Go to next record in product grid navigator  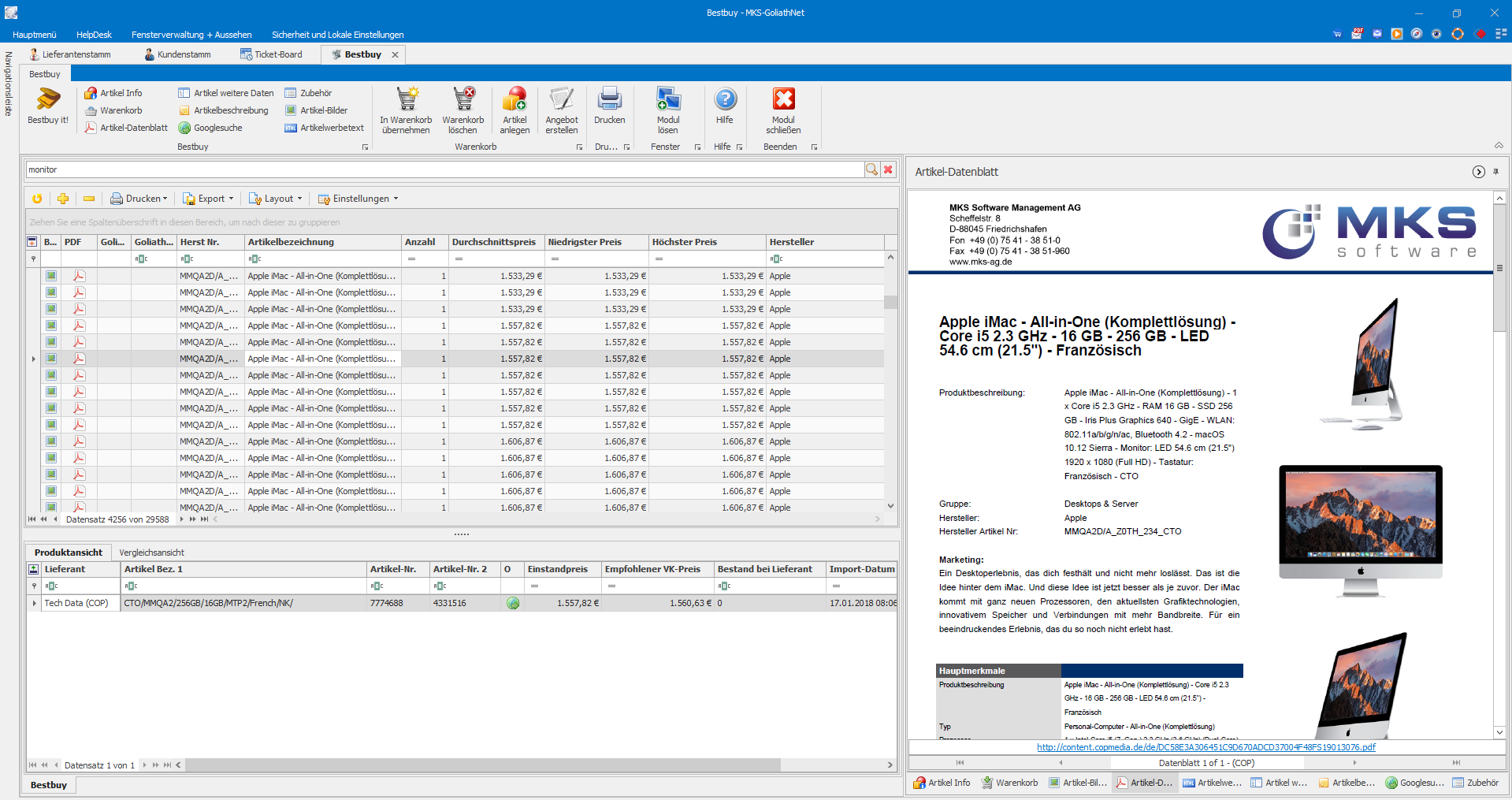click(x=182, y=519)
